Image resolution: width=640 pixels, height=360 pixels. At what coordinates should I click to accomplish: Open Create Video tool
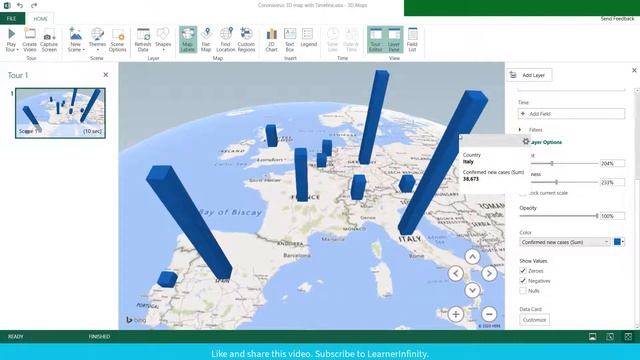[29, 40]
